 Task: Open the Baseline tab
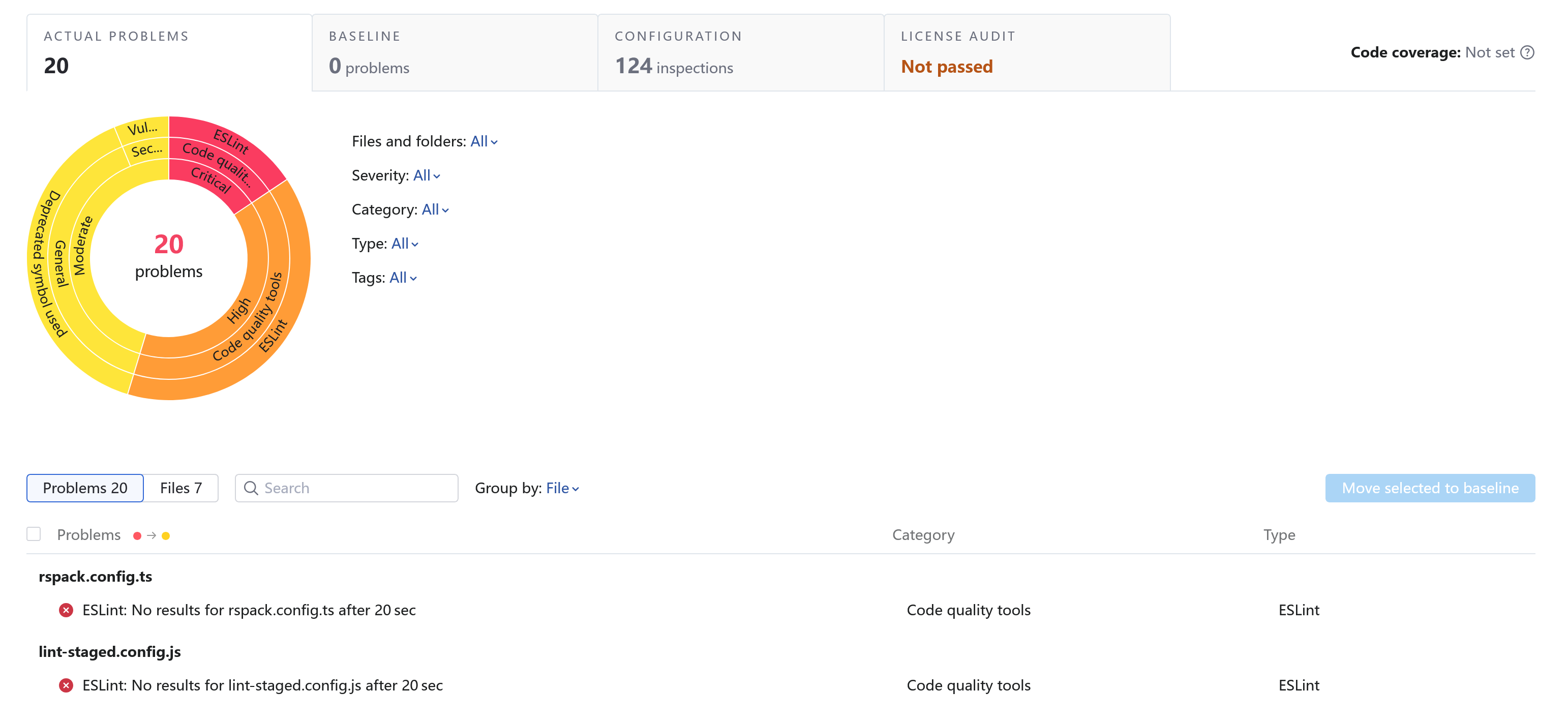[455, 52]
